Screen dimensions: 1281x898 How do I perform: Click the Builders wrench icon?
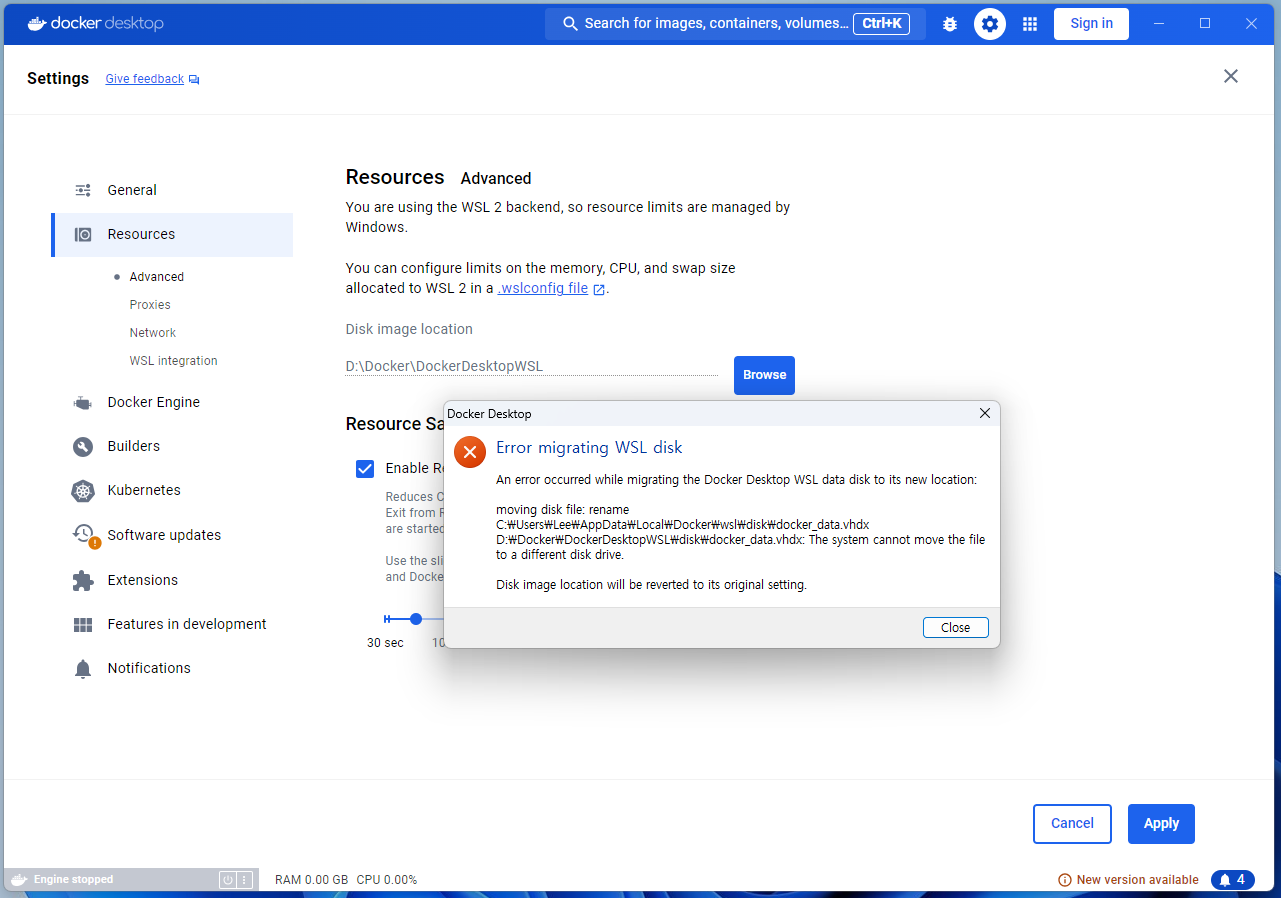click(83, 446)
